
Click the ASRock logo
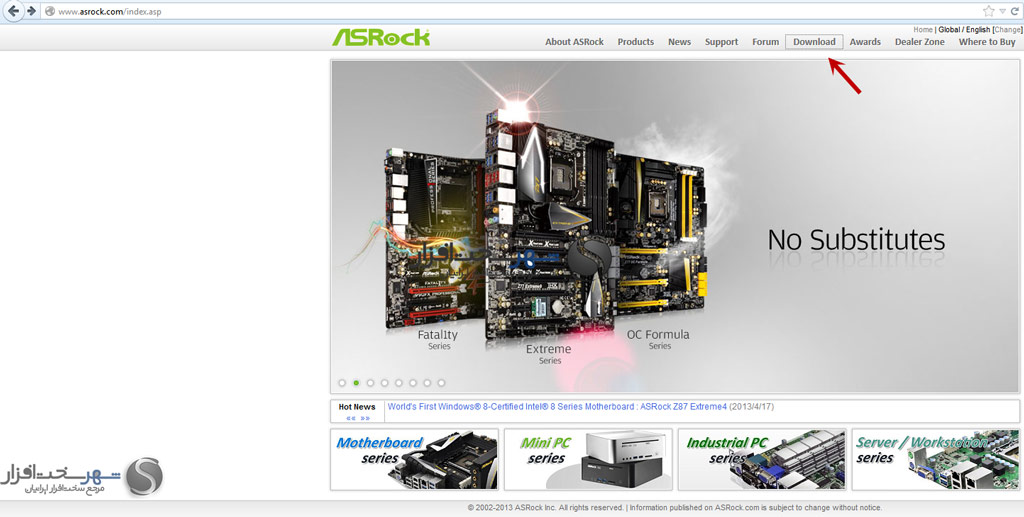tap(381, 37)
